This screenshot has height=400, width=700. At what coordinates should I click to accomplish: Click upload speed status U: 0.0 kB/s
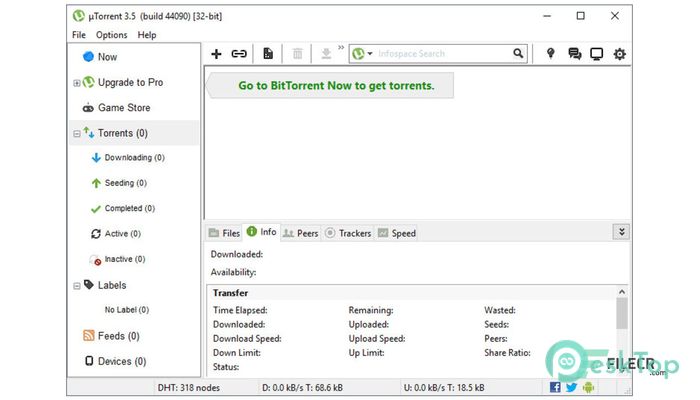(x=444, y=388)
